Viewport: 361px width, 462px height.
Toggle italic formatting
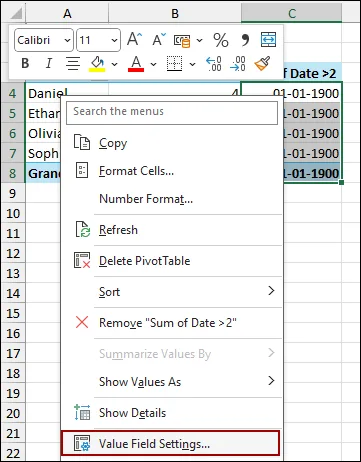click(x=49, y=63)
